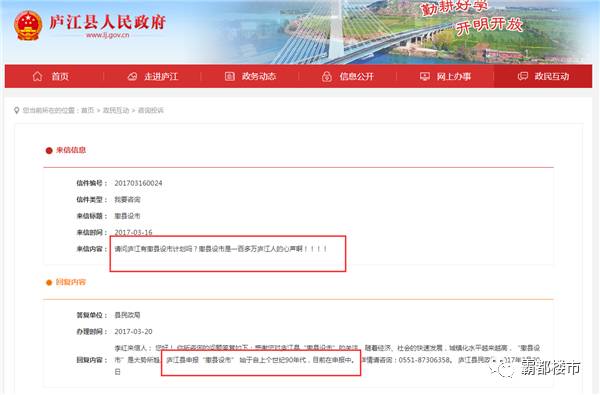Open the 政民互动 menu item
This screenshot has height=395, width=600.
(x=552, y=77)
